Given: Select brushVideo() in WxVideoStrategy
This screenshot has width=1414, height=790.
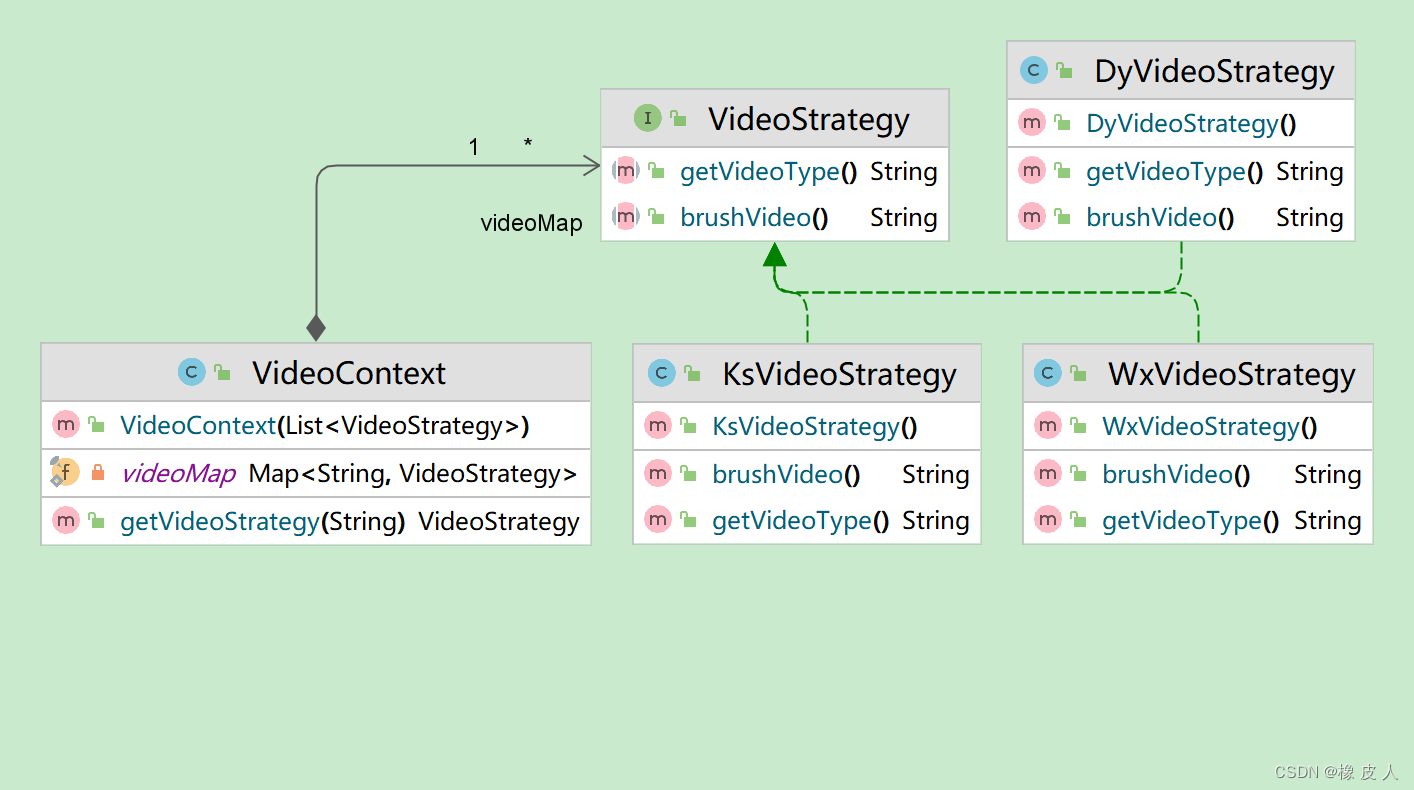Looking at the screenshot, I should pos(1198,475).
